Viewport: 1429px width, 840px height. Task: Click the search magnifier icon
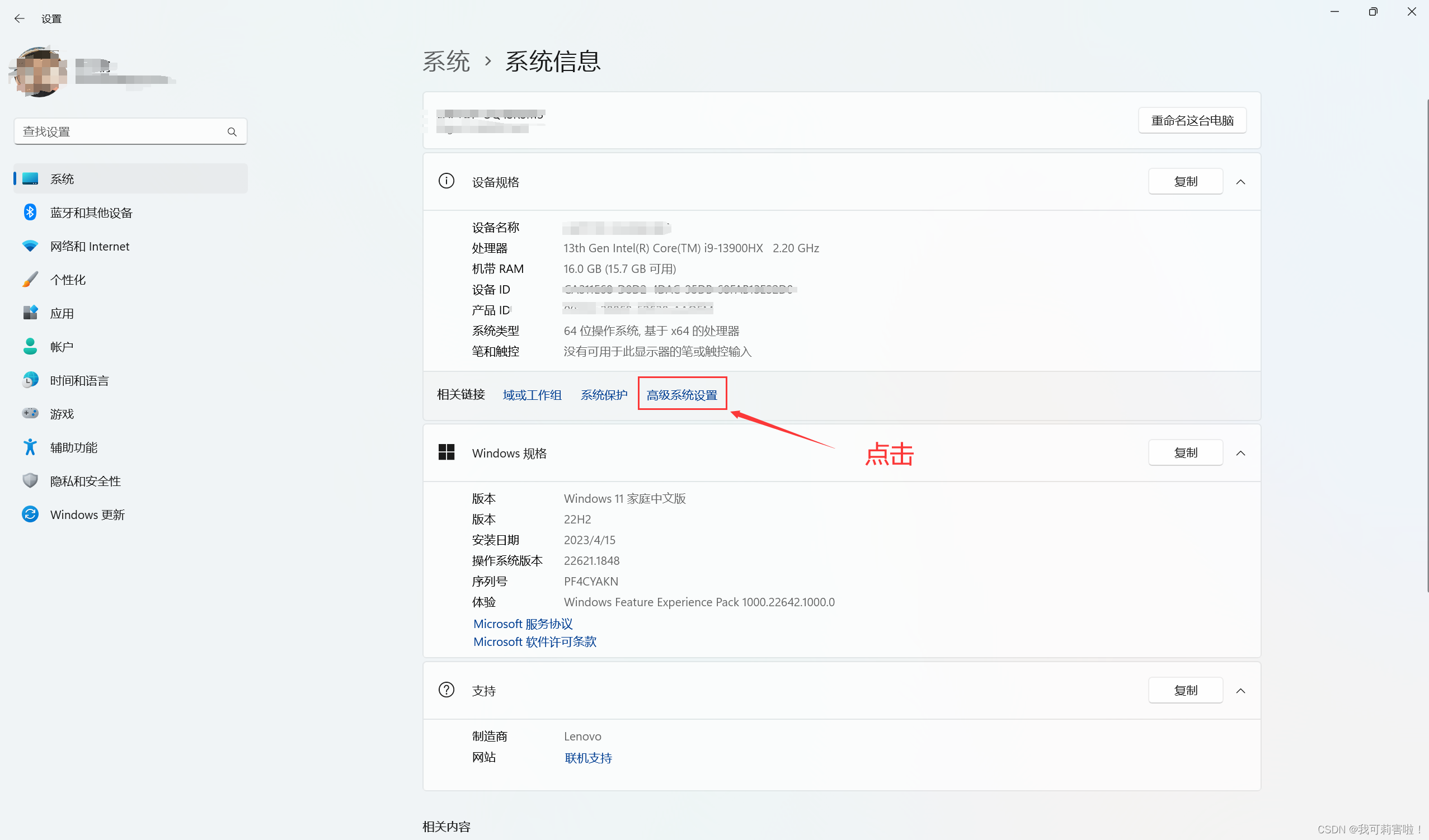click(x=232, y=131)
